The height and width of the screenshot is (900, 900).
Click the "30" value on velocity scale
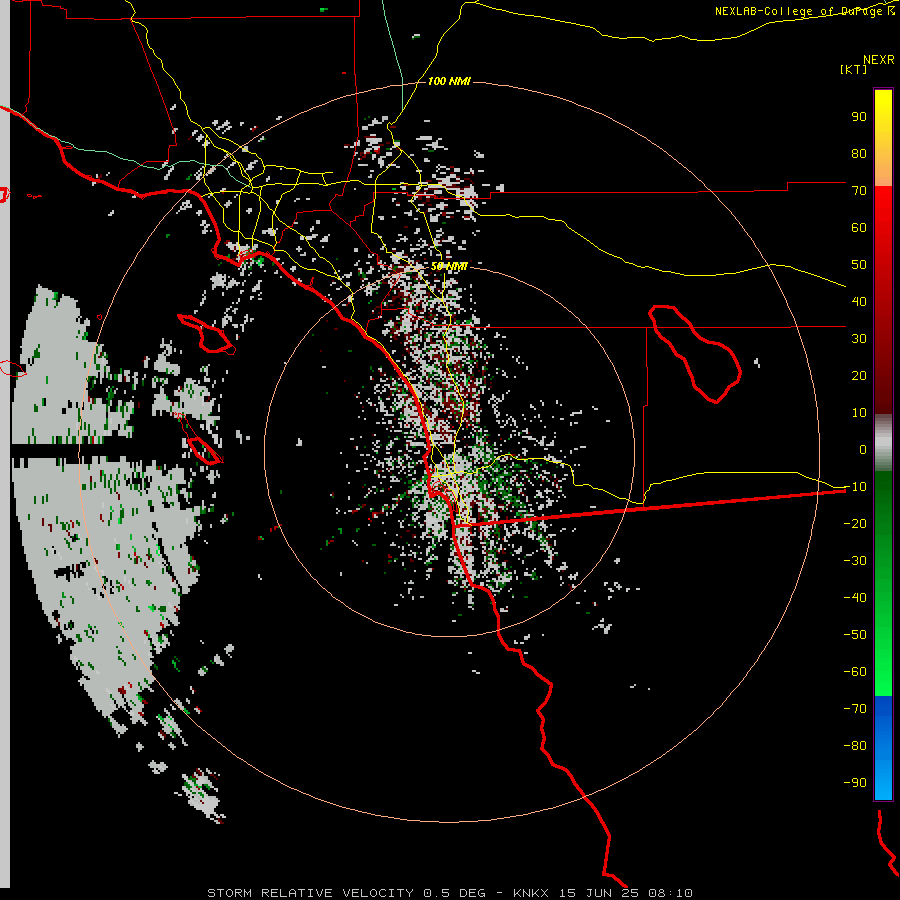[x=859, y=339]
